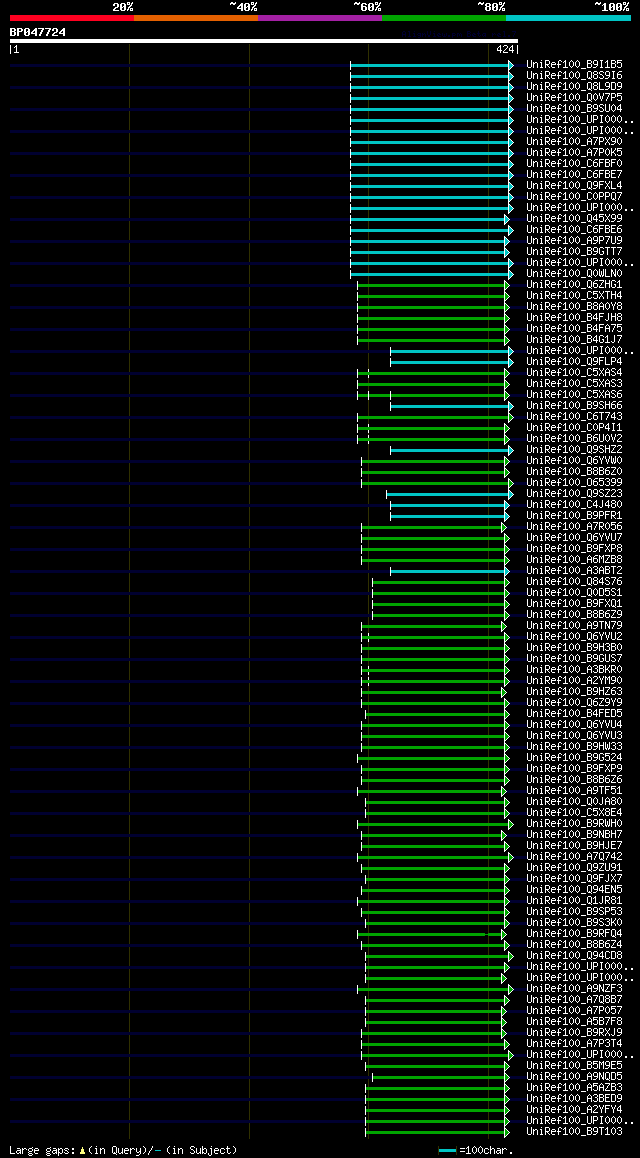Choose the UniRef100_Q9ZU91 label
The image size is (640, 1158).
pos(574,868)
